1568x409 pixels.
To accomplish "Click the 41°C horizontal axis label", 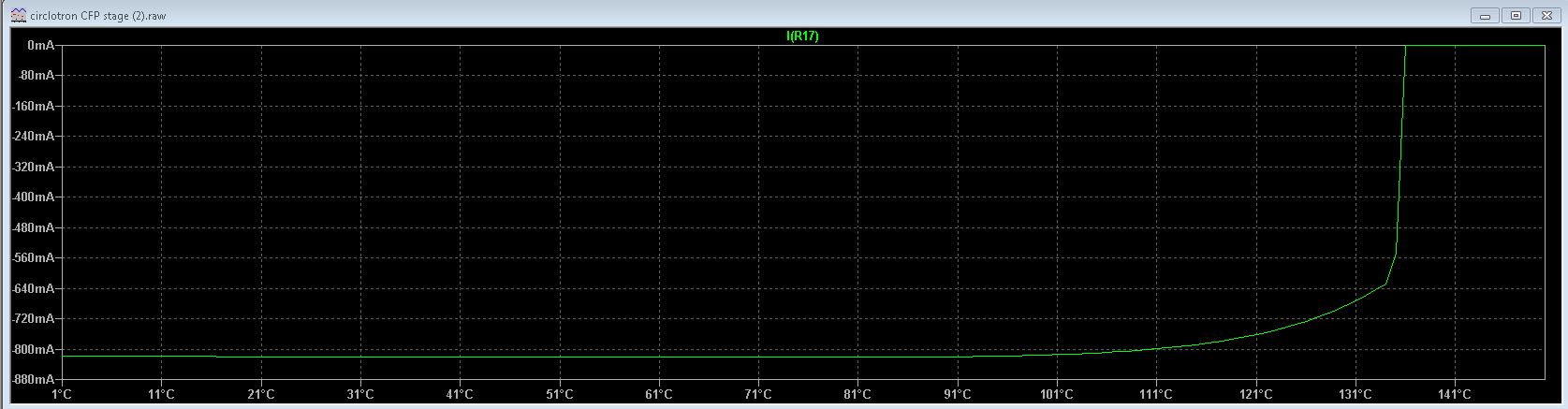I will [460, 394].
